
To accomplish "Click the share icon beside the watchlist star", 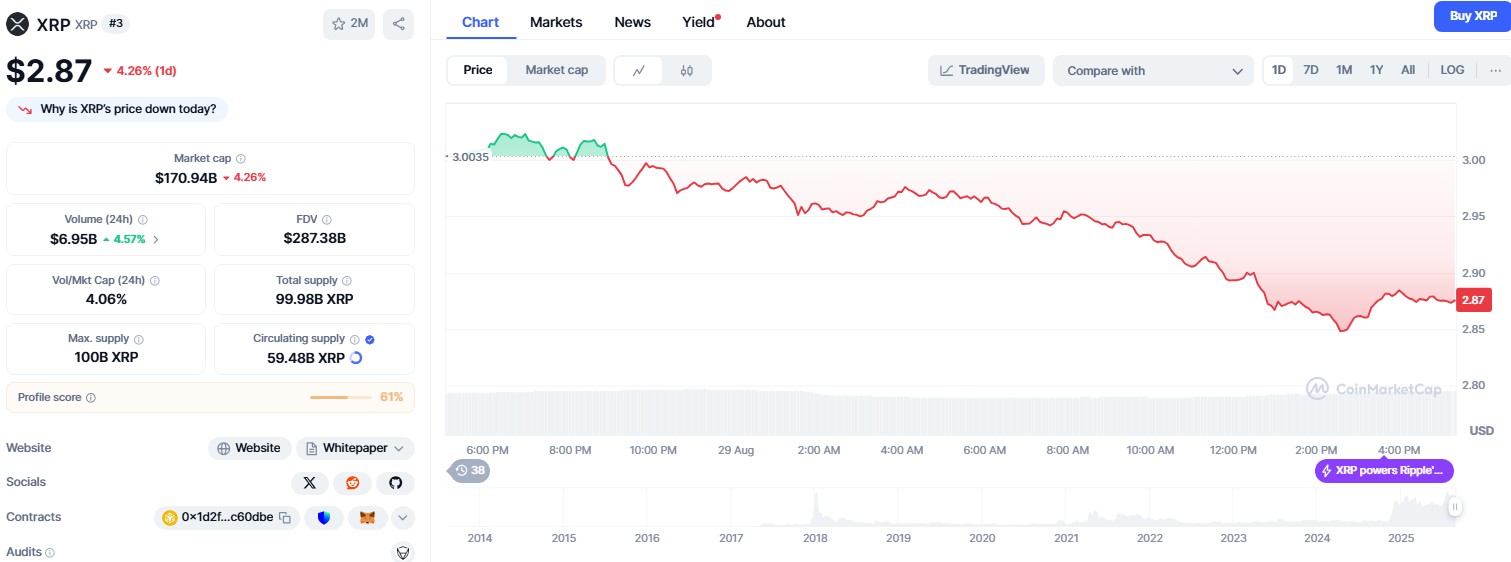I will (x=398, y=24).
